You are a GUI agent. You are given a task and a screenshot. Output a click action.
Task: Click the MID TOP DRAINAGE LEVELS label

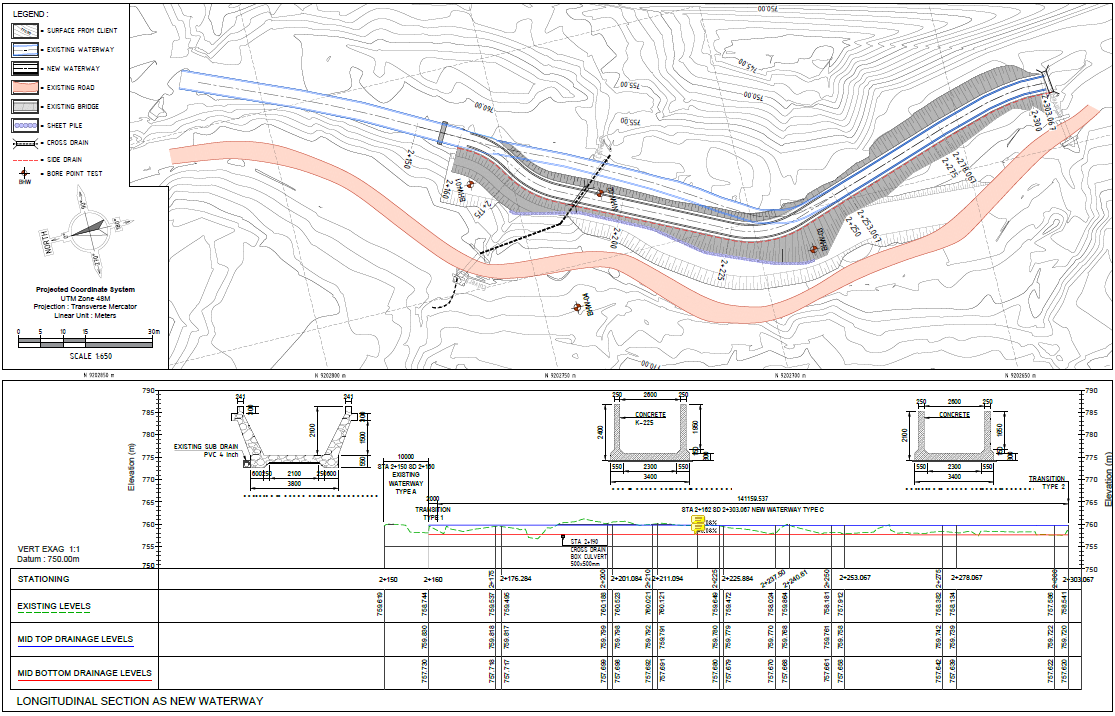click(x=75, y=639)
